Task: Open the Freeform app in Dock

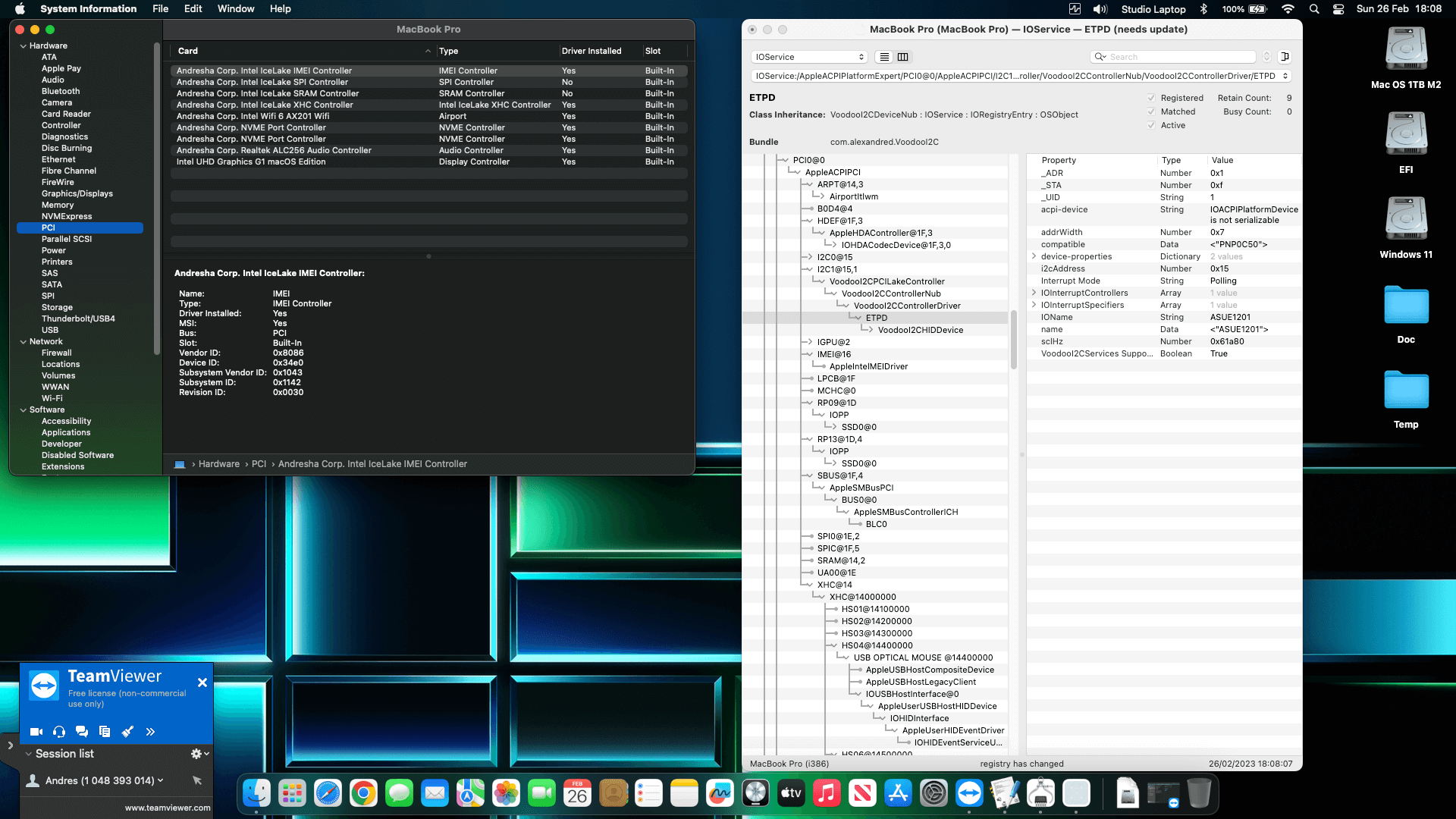Action: tap(720, 793)
